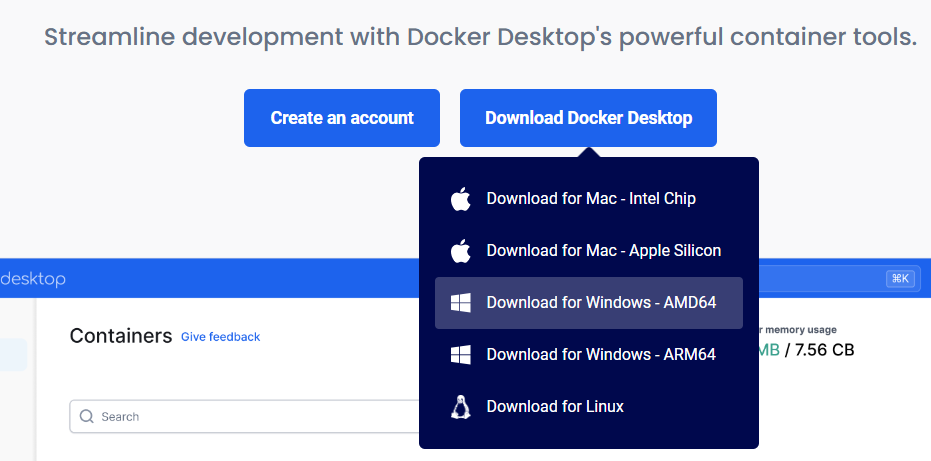Select Download for Windows - AMD64
Viewport: 931px width, 461px height.
588,303
